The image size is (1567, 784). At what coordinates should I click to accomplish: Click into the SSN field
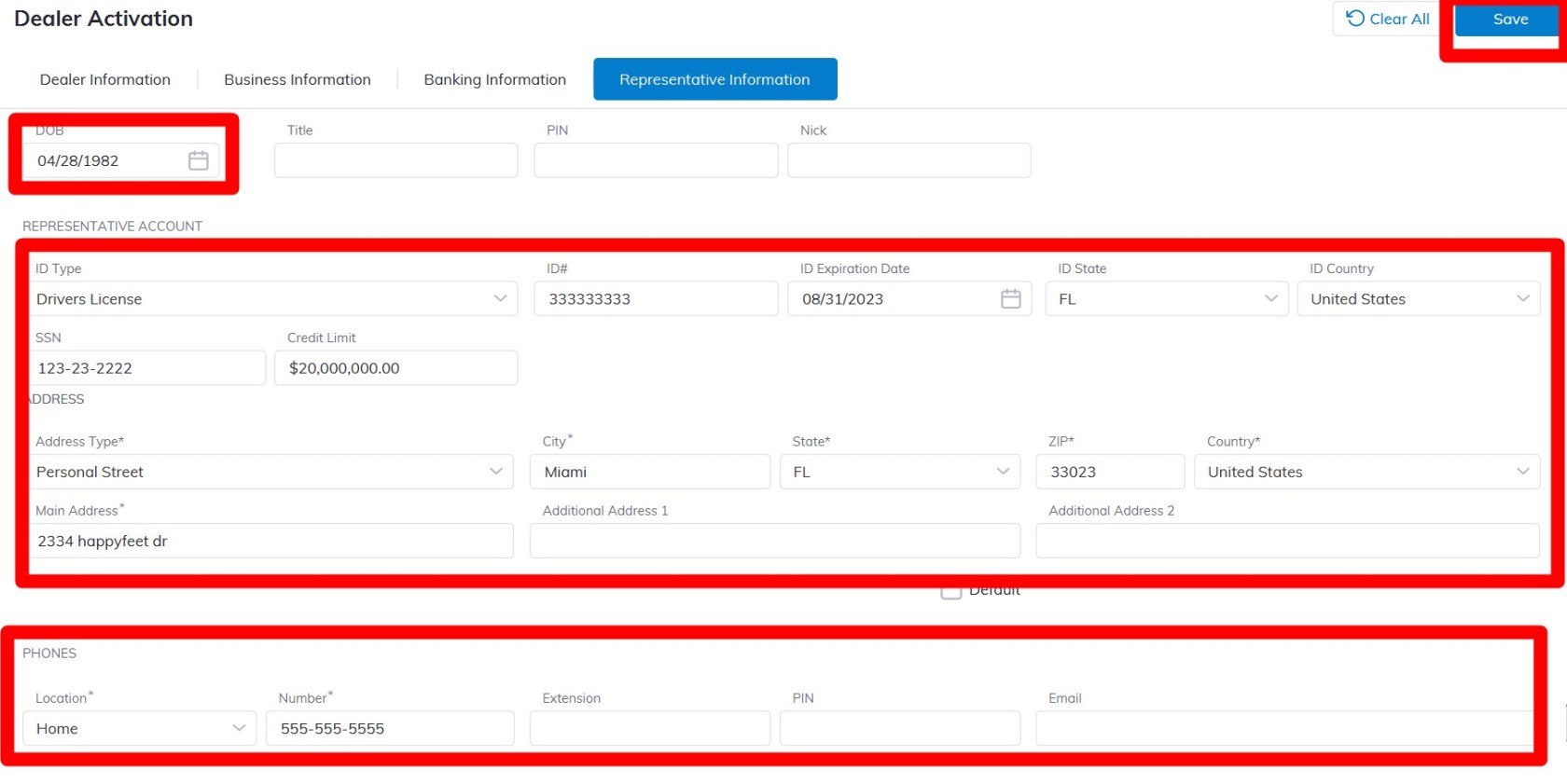click(147, 368)
